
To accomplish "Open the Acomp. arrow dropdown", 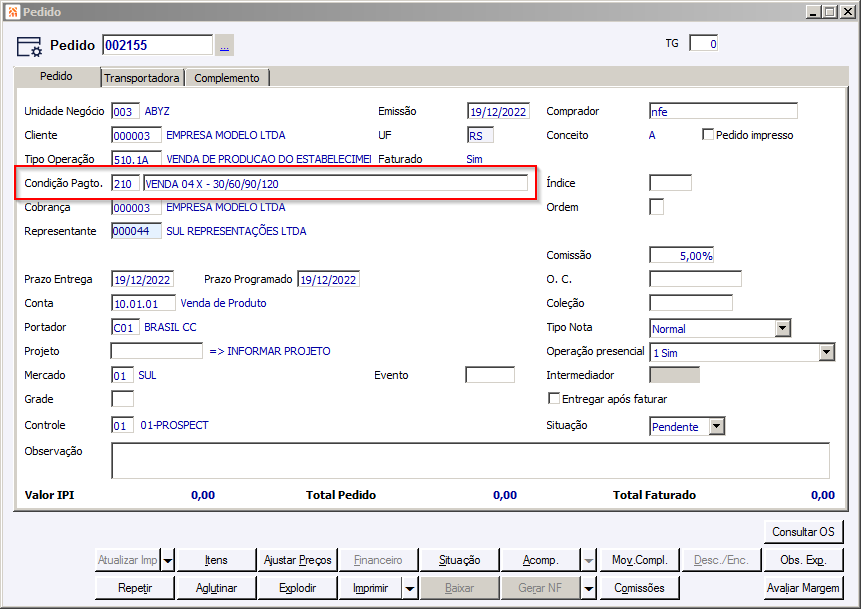I will pos(588,560).
